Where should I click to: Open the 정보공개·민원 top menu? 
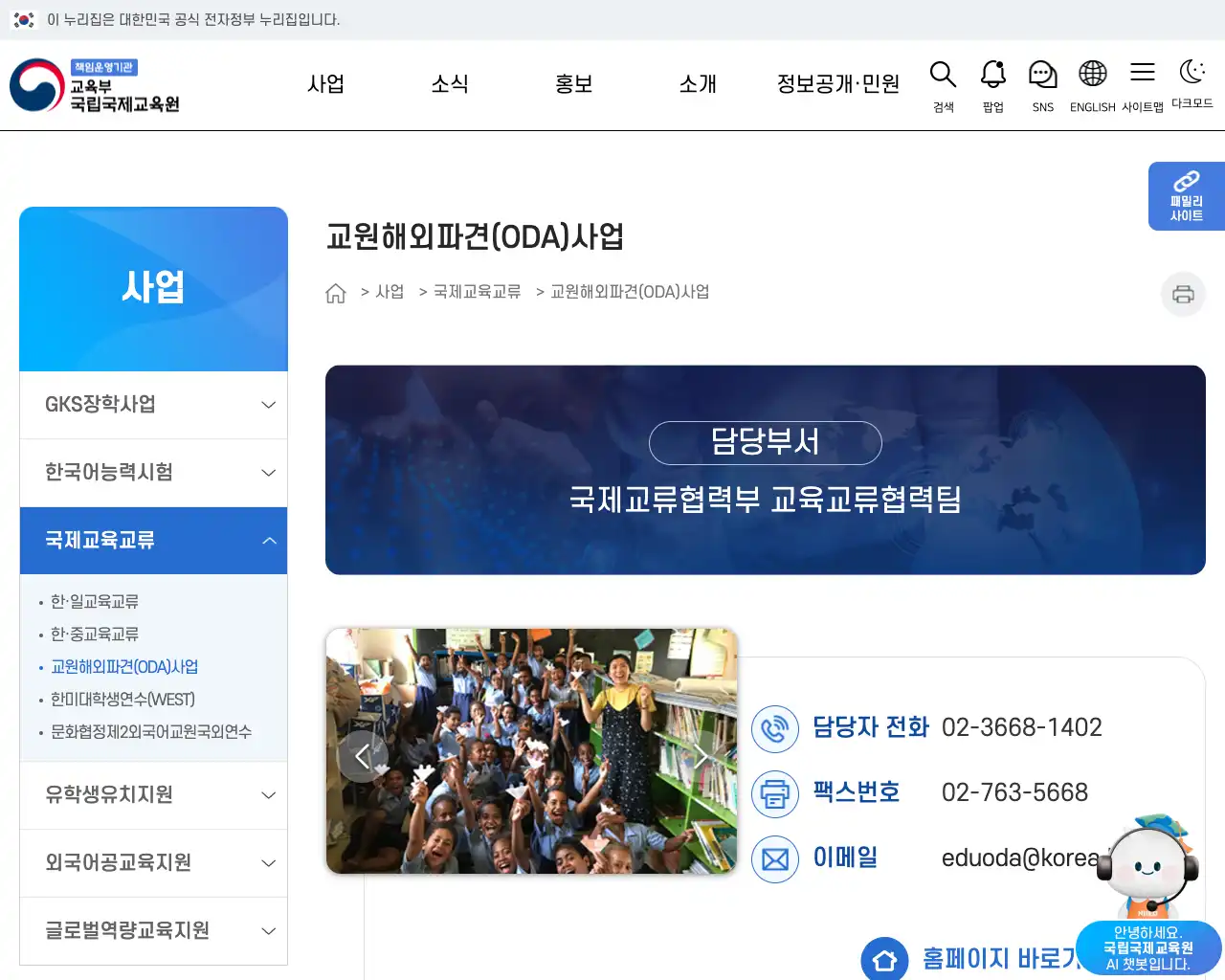pos(838,84)
